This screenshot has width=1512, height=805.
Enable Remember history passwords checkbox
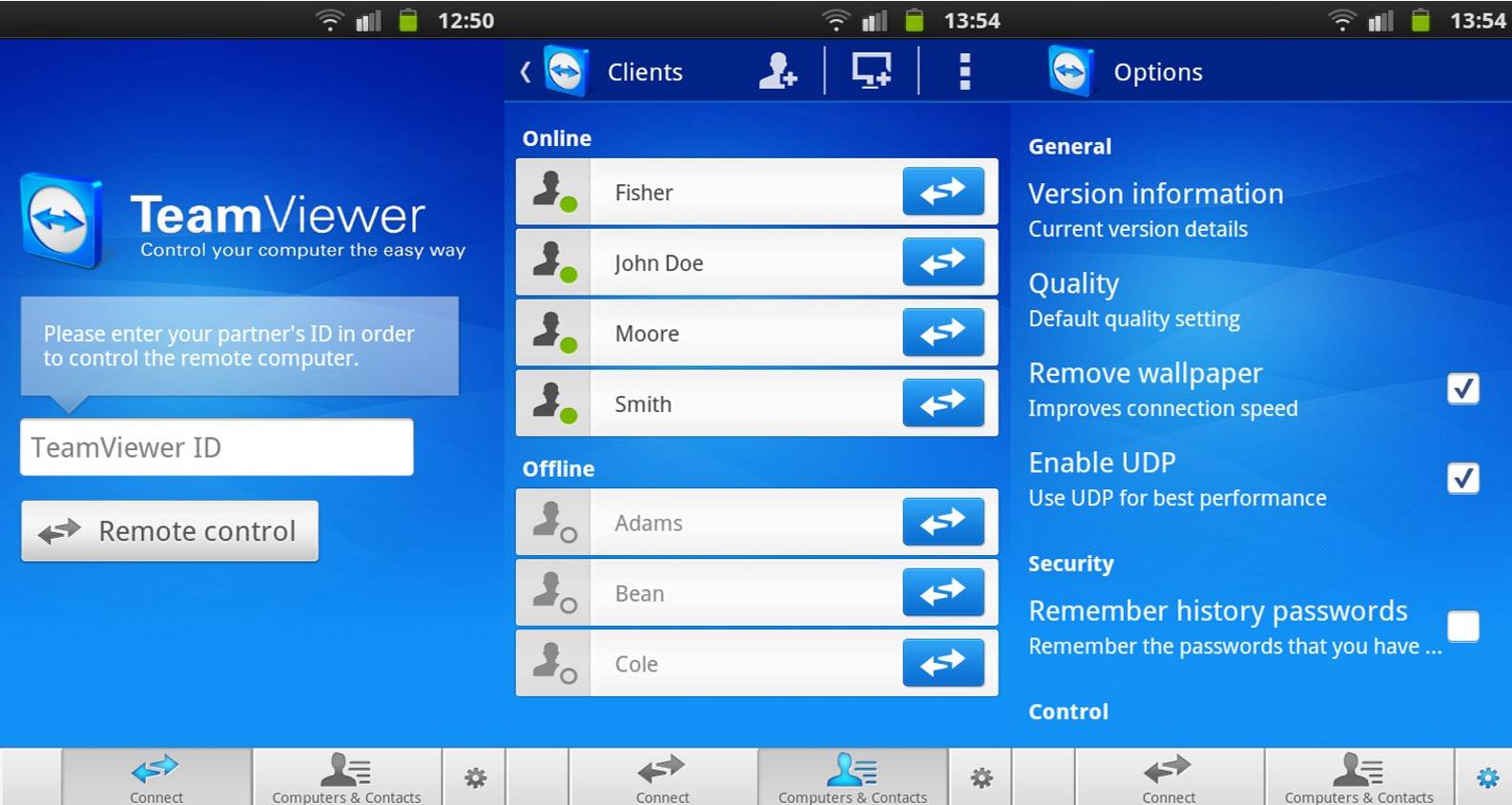coord(1462,626)
